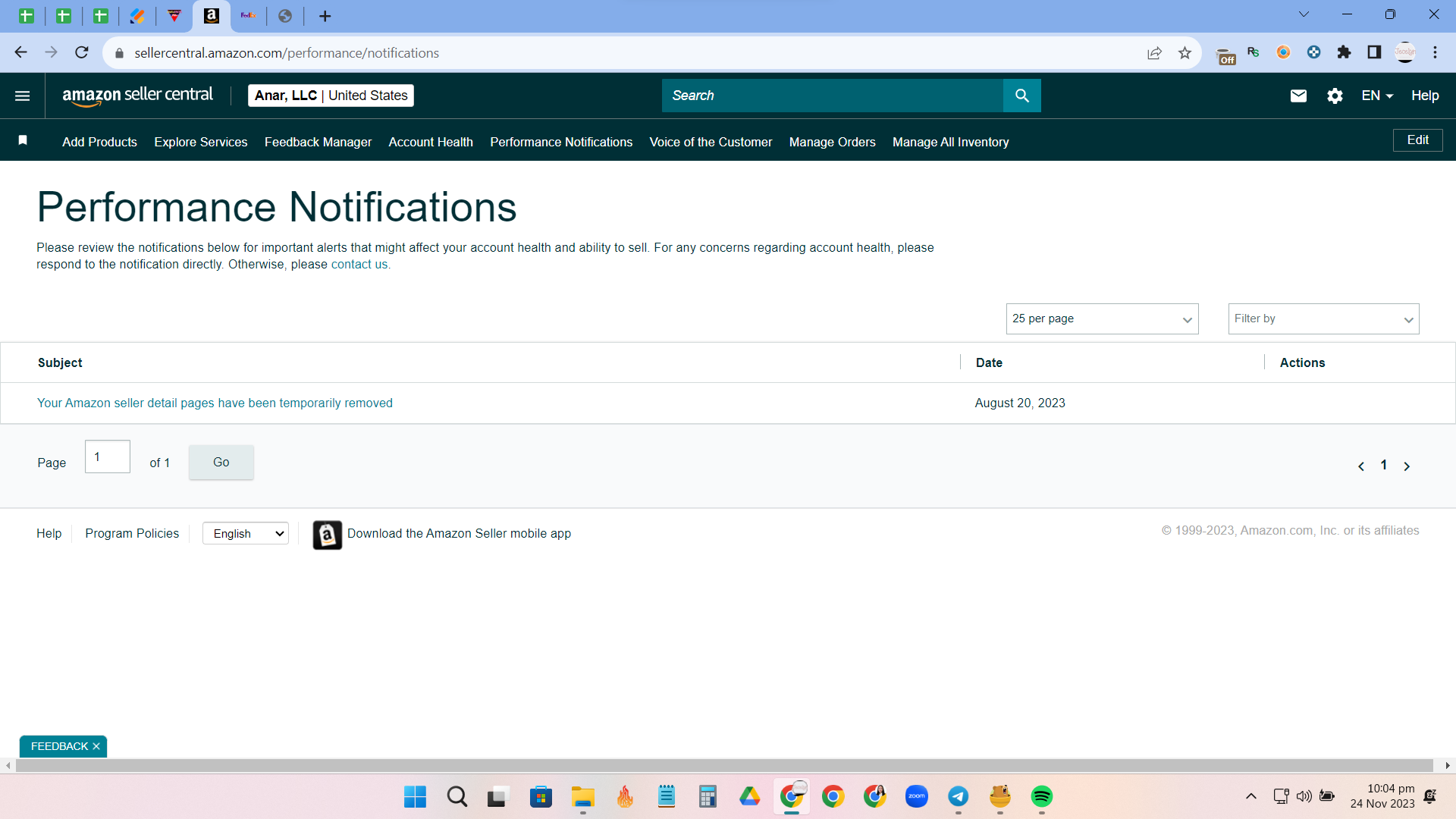Close the FEEDBACK tab with its X

[x=96, y=746]
